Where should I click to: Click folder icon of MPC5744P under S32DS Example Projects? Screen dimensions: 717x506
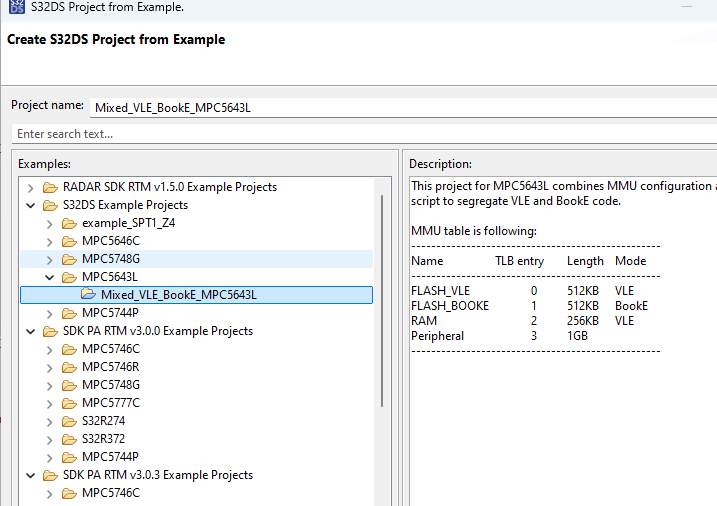pos(69,313)
